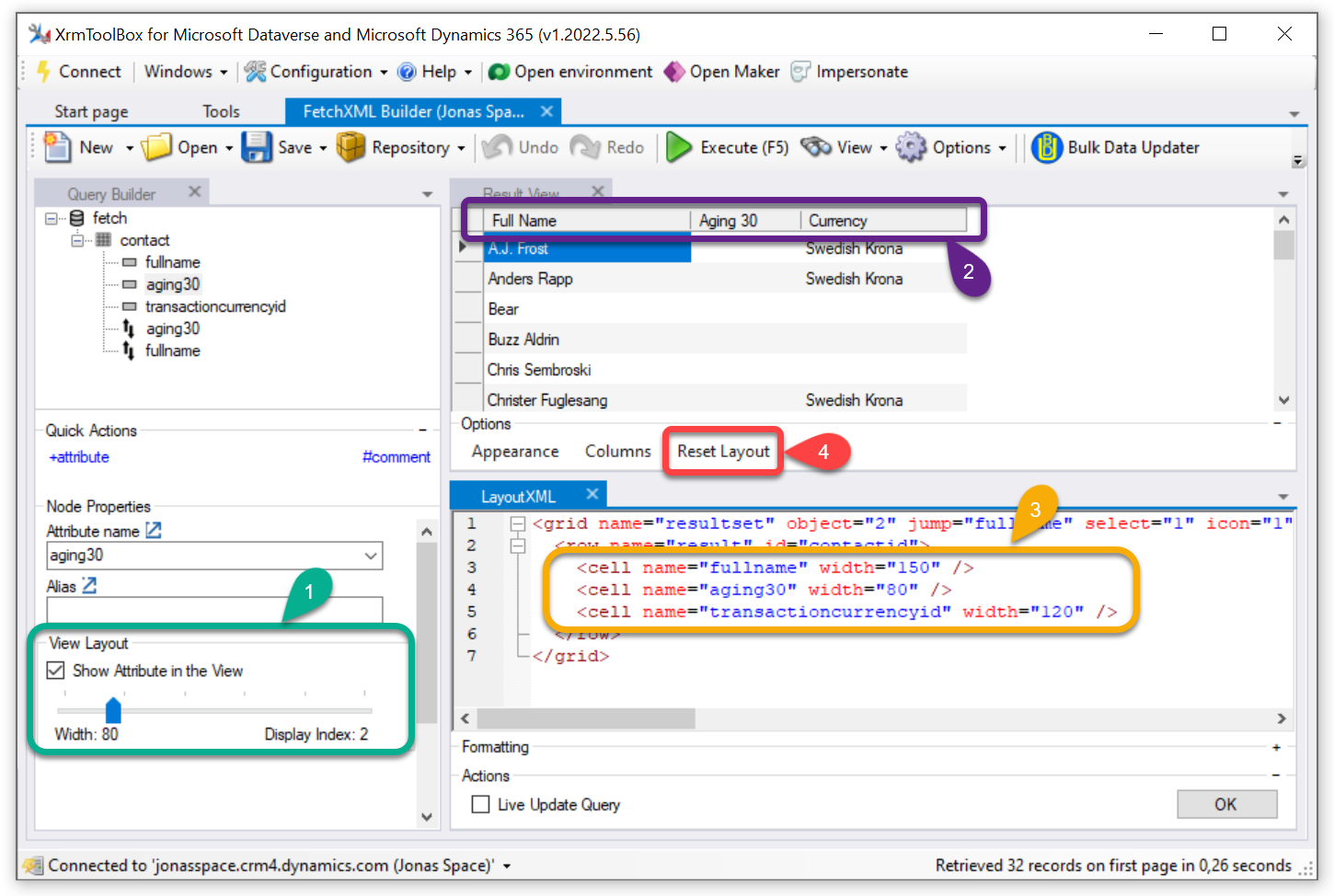Viewport: 1334px width, 896px height.
Task: Click the #comment quick action link
Action: (x=396, y=457)
